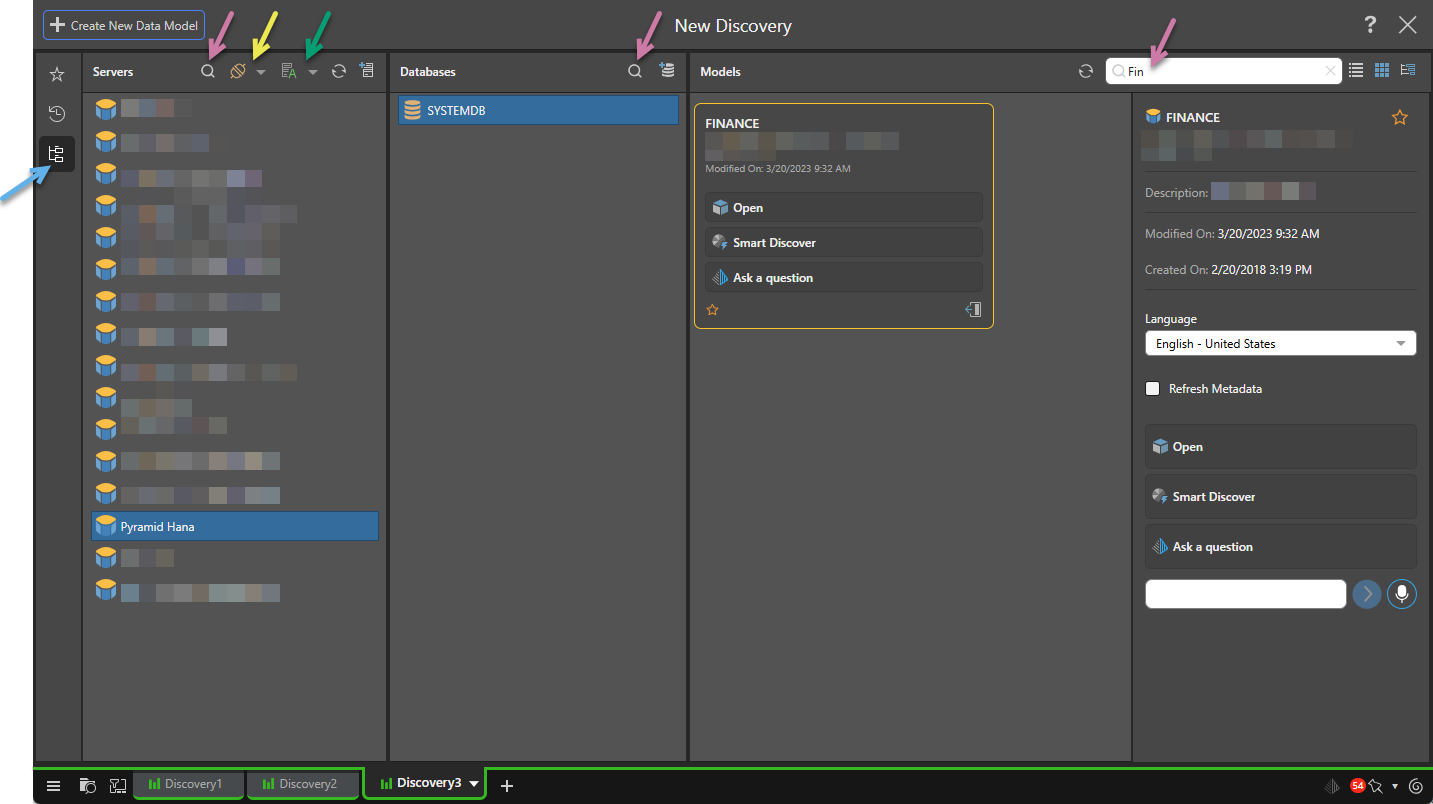Switch Models to grid view
1433x804 pixels.
coord(1382,71)
